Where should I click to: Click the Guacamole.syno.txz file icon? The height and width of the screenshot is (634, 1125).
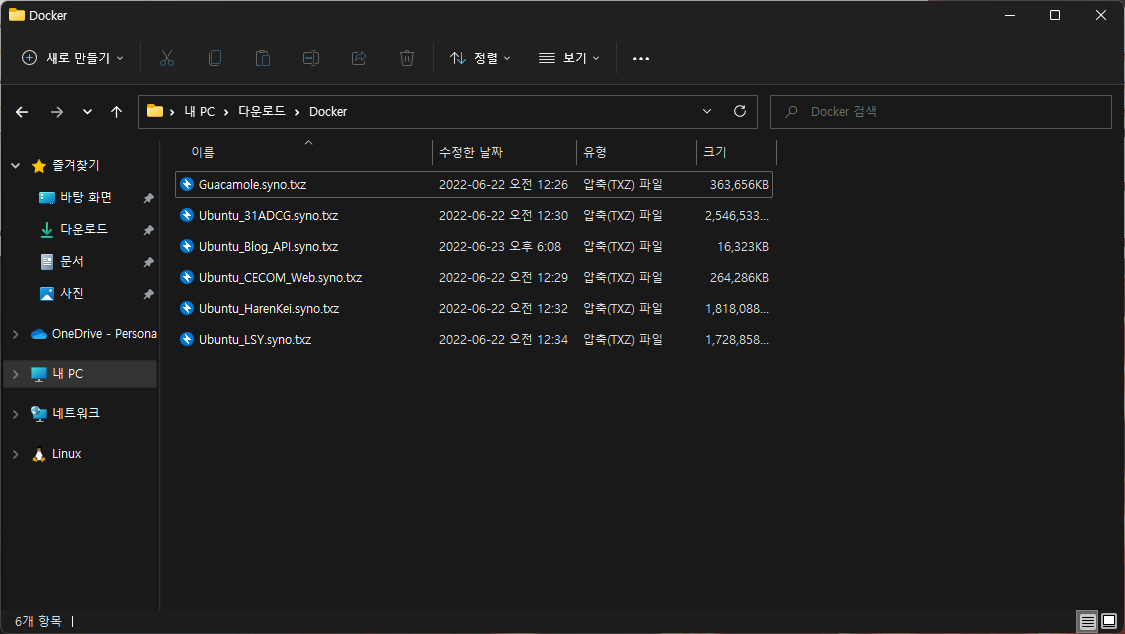pyautogui.click(x=187, y=184)
